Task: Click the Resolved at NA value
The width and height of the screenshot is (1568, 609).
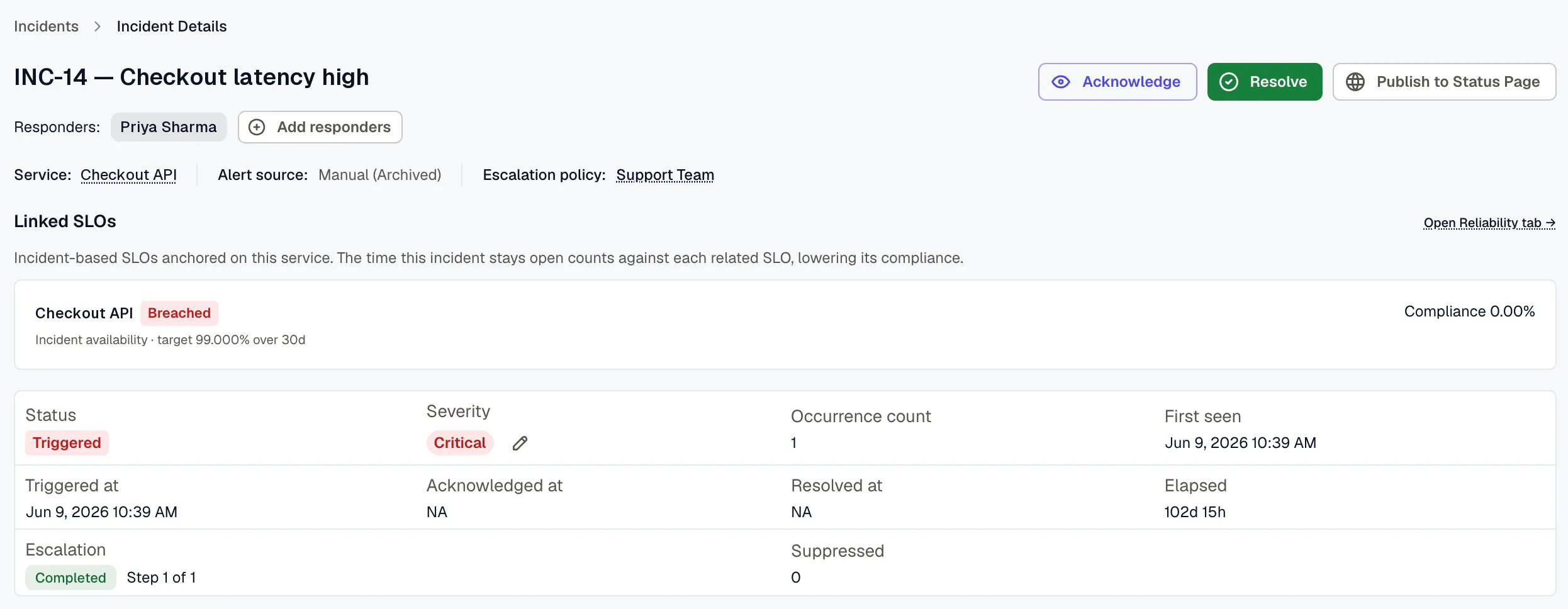Action: pyautogui.click(x=801, y=512)
